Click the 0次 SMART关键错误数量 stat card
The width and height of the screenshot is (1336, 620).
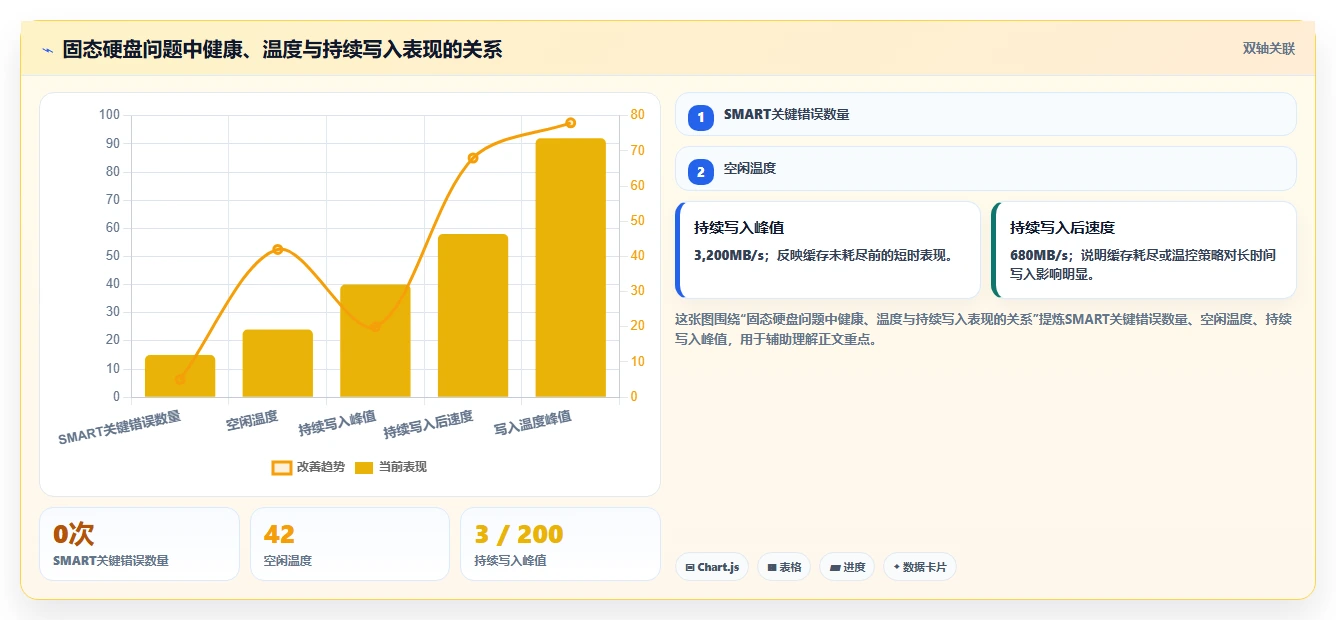pos(139,544)
